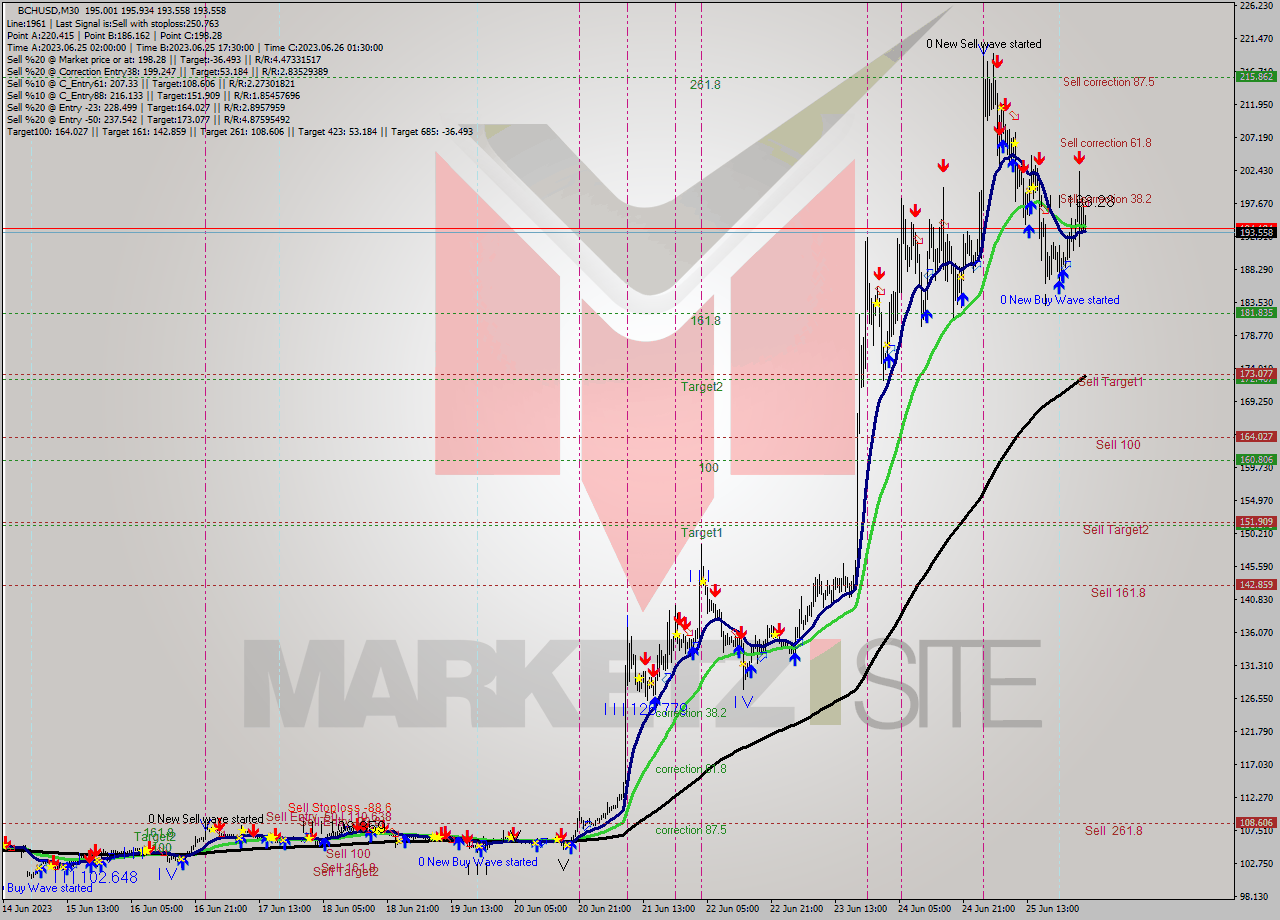1280x920 pixels.
Task: Select the green 'correction 61.8' label
Action: (x=691, y=769)
